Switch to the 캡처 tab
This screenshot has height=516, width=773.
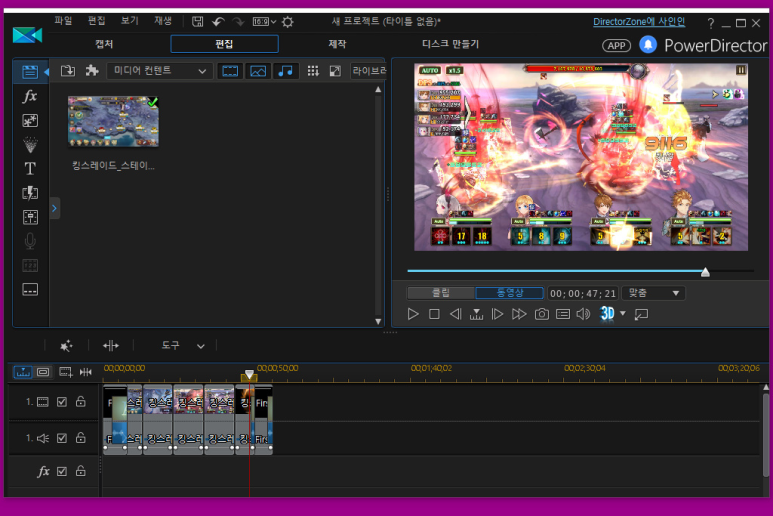tap(104, 44)
